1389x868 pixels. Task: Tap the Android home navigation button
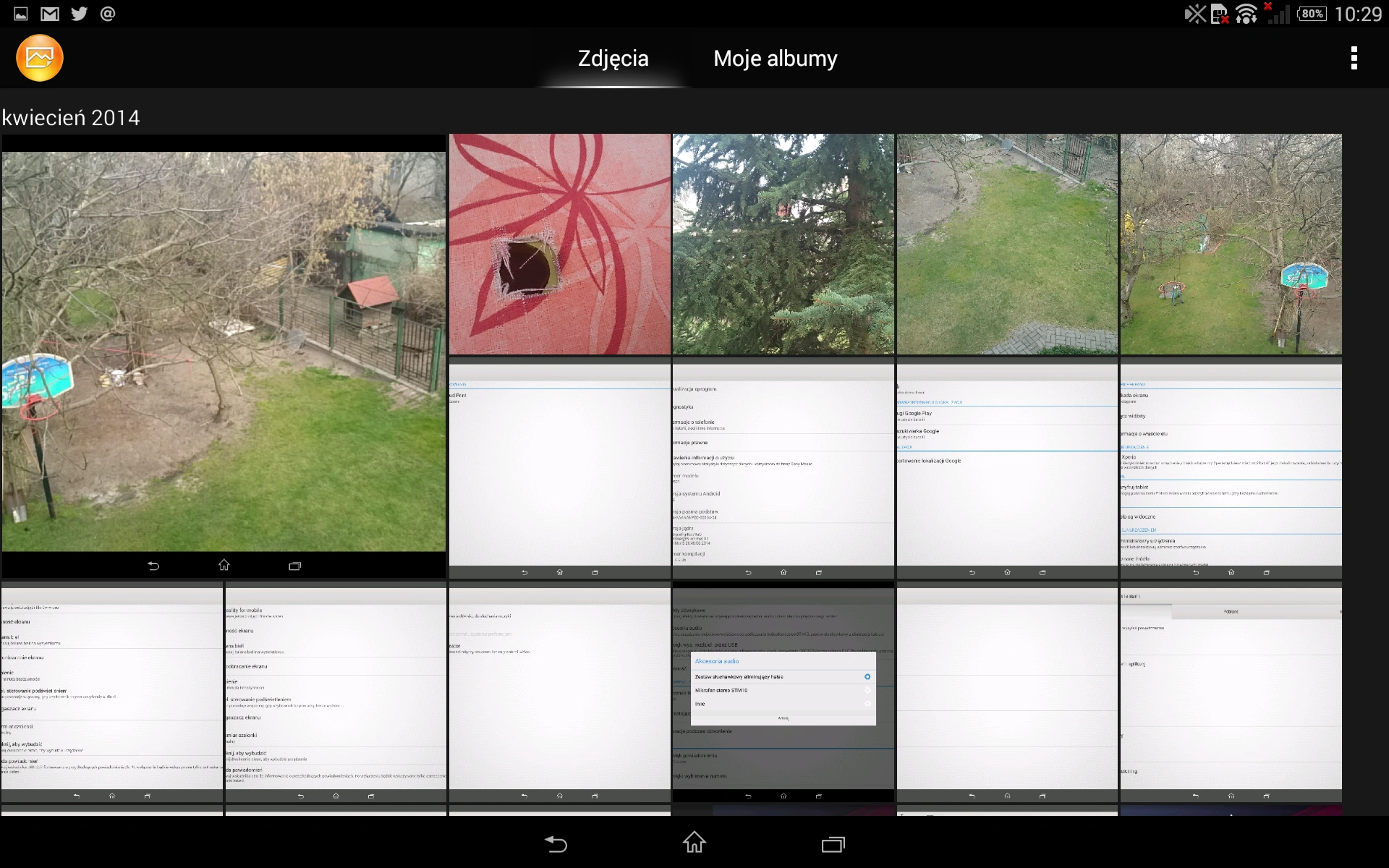(694, 843)
